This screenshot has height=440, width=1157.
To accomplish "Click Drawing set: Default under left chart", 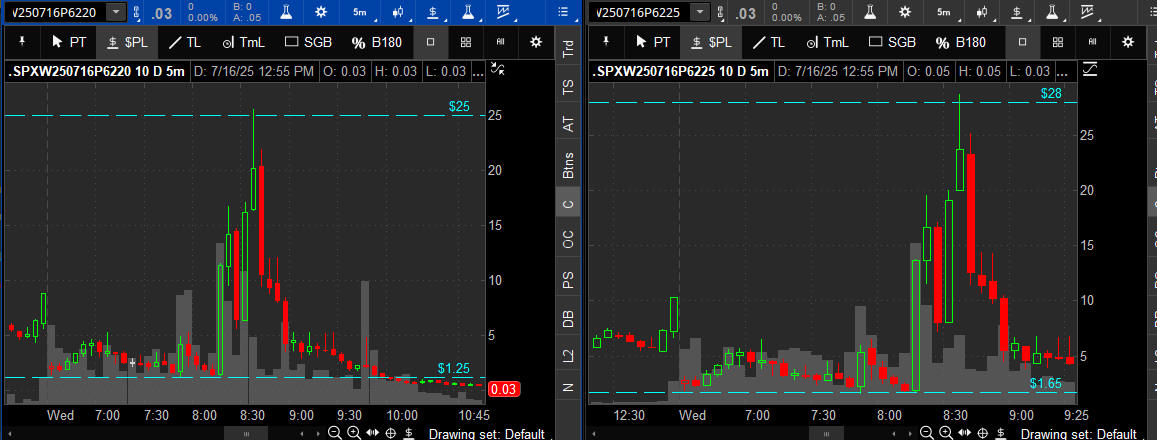I will click(487, 433).
